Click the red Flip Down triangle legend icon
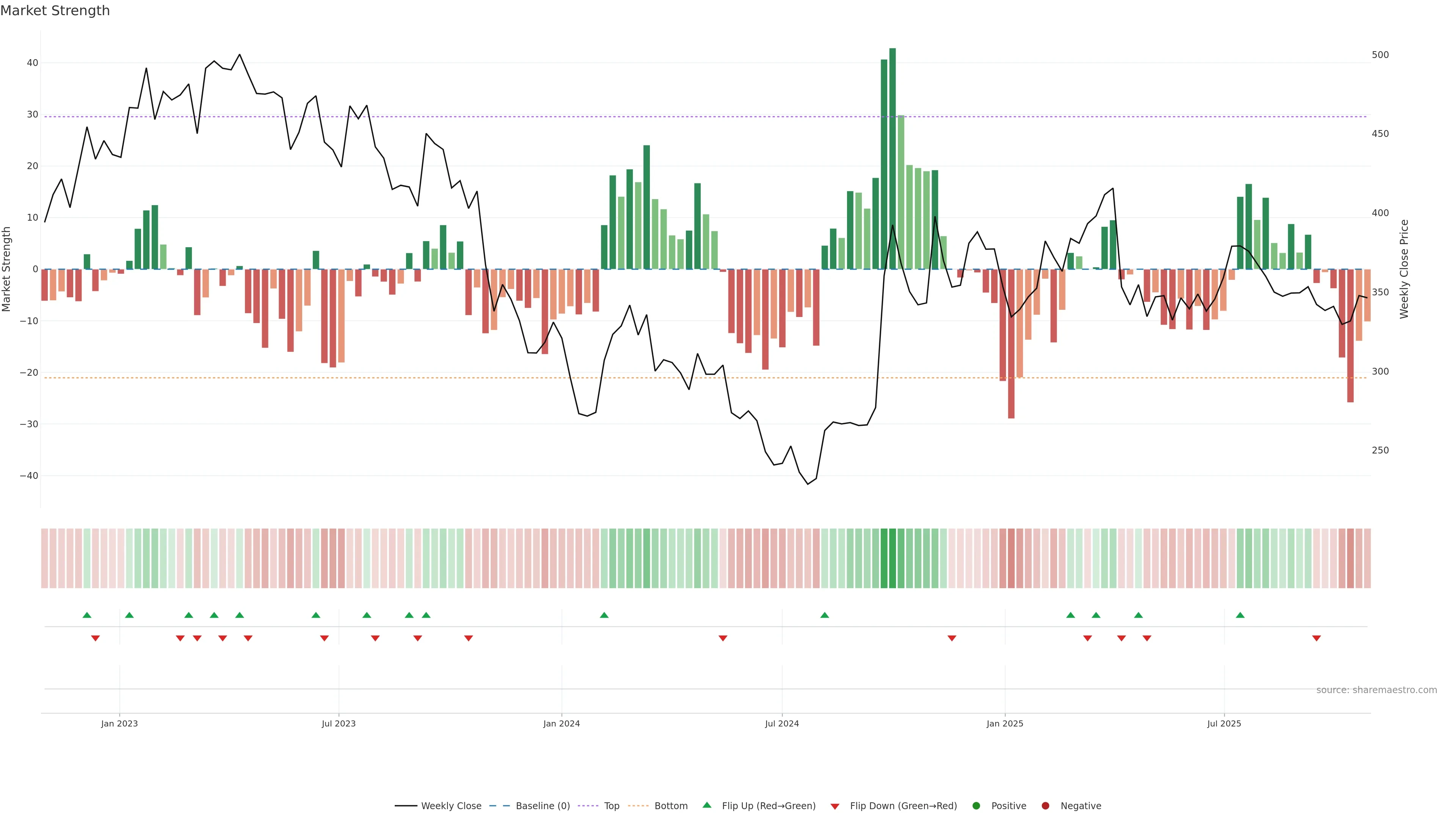The height and width of the screenshot is (819, 1456). [835, 806]
